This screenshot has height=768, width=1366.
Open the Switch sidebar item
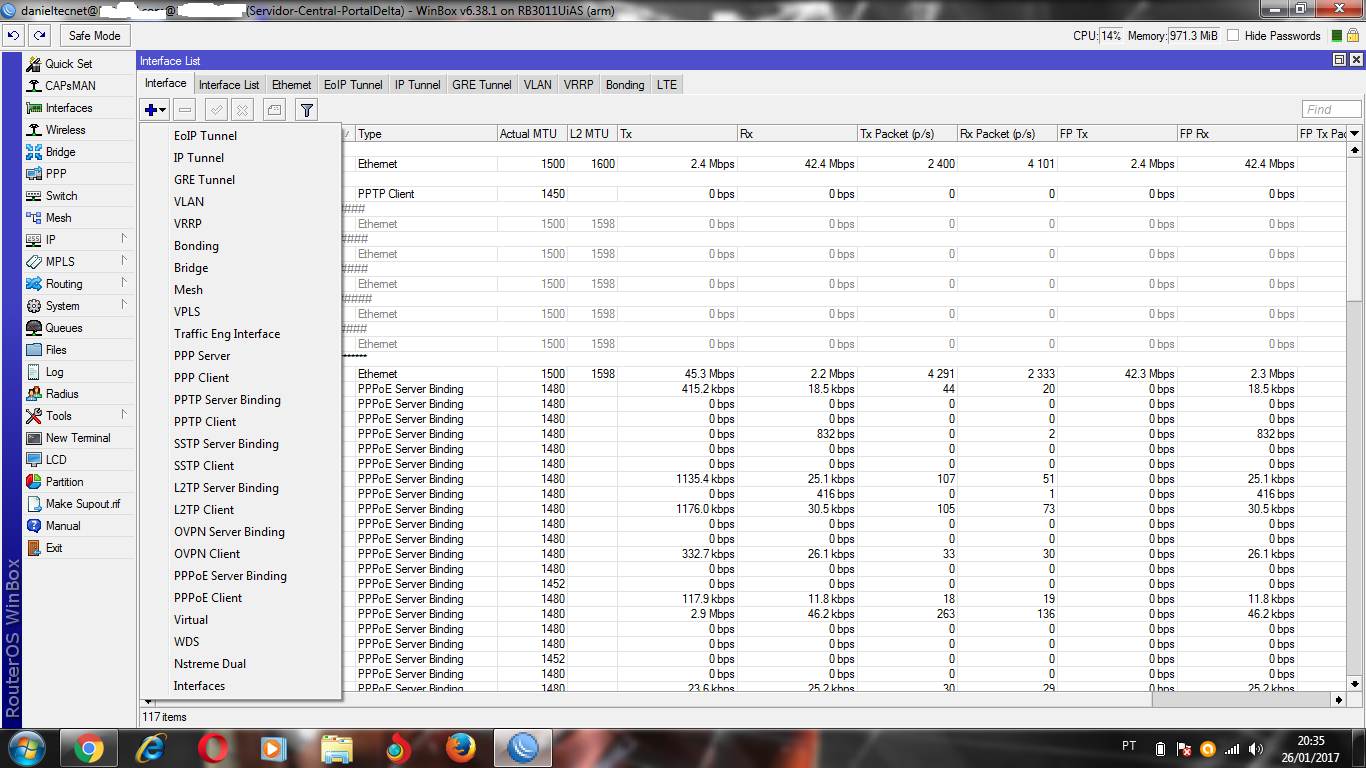pos(79,196)
